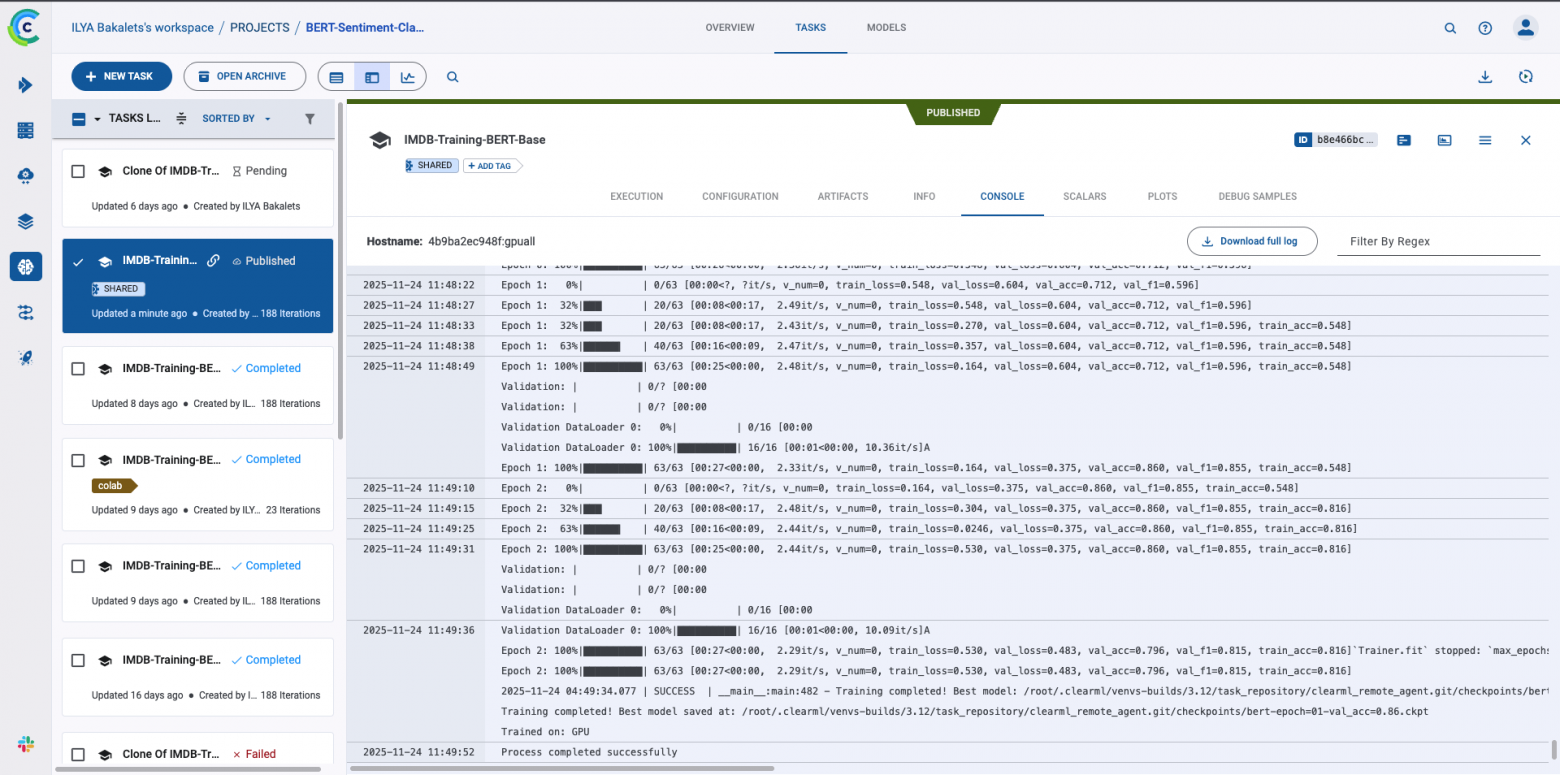Open ILYA Bakalets's workspace breadcrumb
The height and width of the screenshot is (775, 1560).
(142, 28)
